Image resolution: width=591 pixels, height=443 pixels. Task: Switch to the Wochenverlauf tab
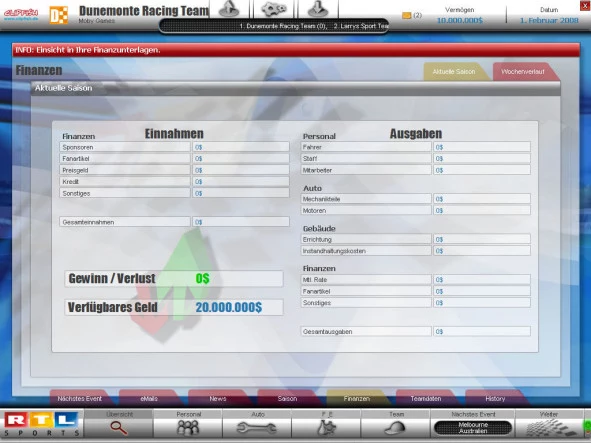coord(523,72)
